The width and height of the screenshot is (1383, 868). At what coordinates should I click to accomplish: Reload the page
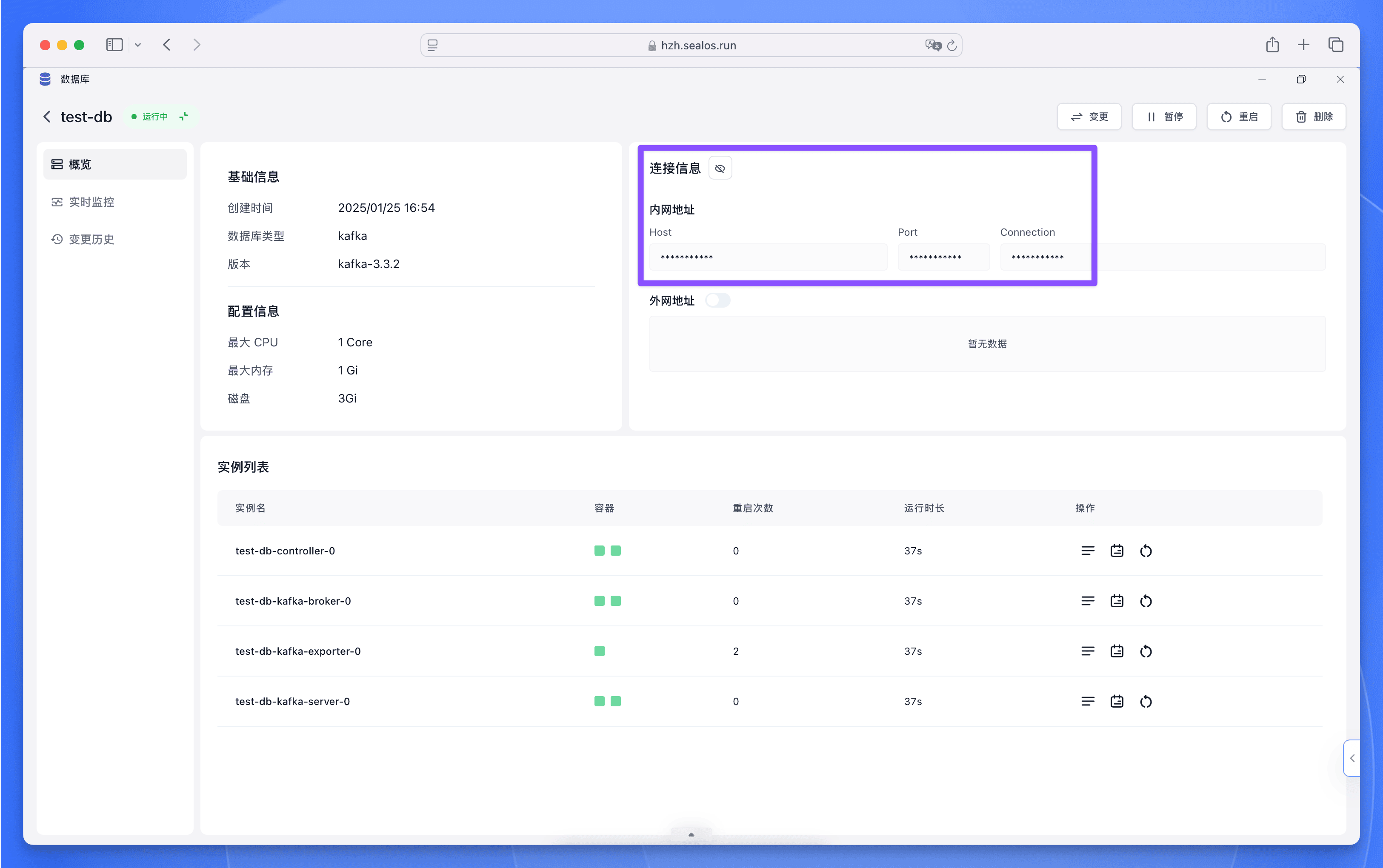[x=952, y=46]
